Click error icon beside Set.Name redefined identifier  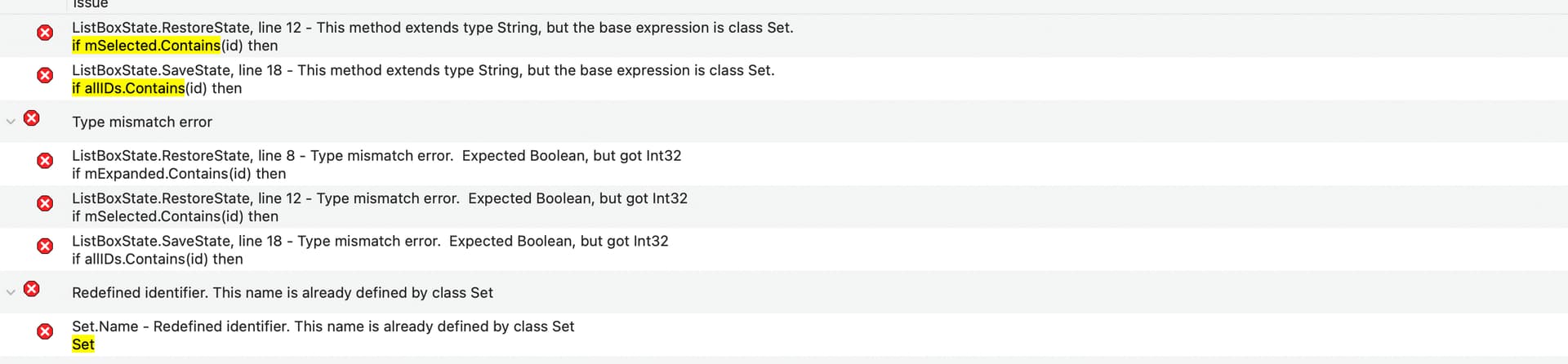pos(45,331)
